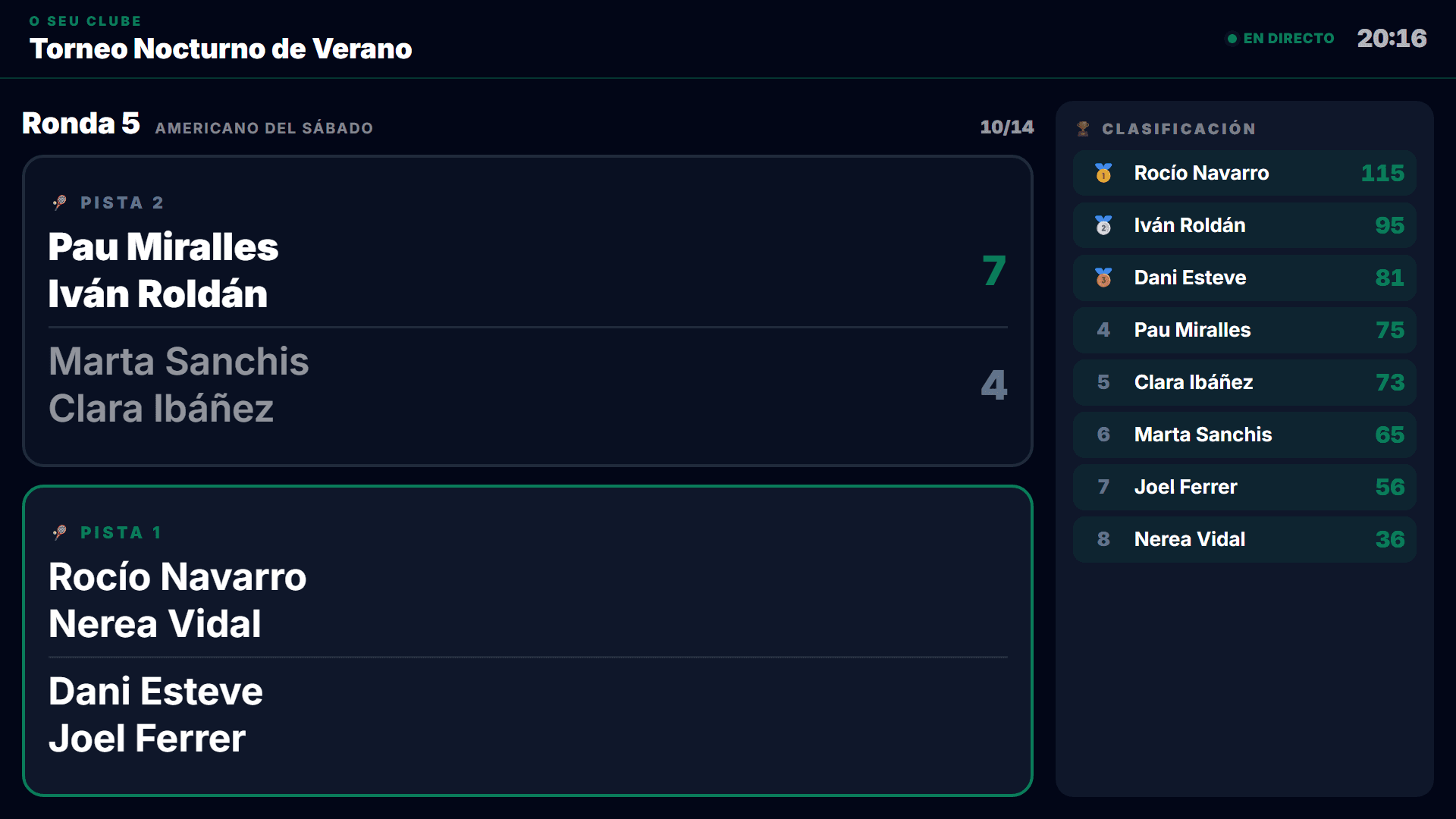Click the racket icon beside Pista 1

(x=60, y=532)
